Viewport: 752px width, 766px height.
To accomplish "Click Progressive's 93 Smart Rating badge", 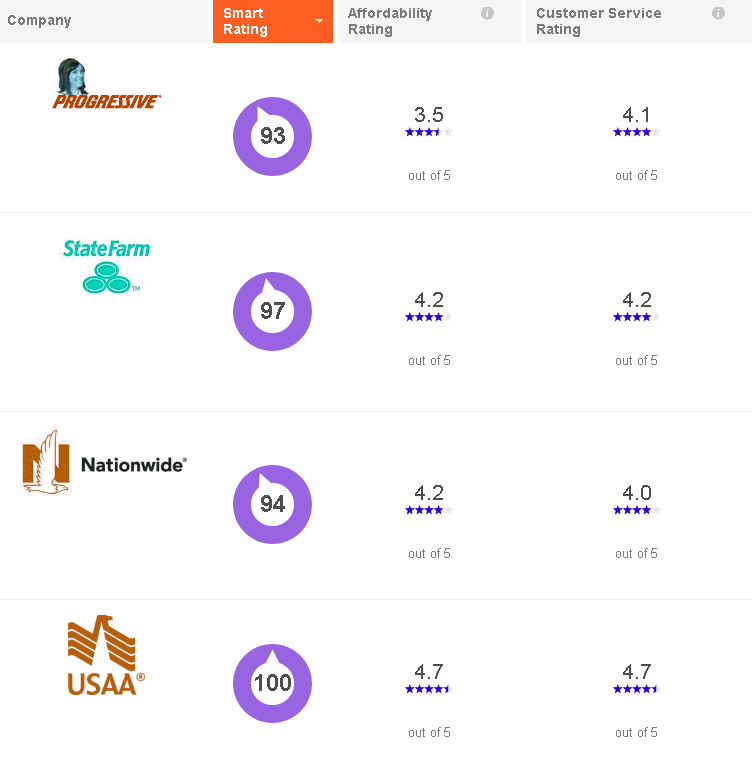I will 272,136.
